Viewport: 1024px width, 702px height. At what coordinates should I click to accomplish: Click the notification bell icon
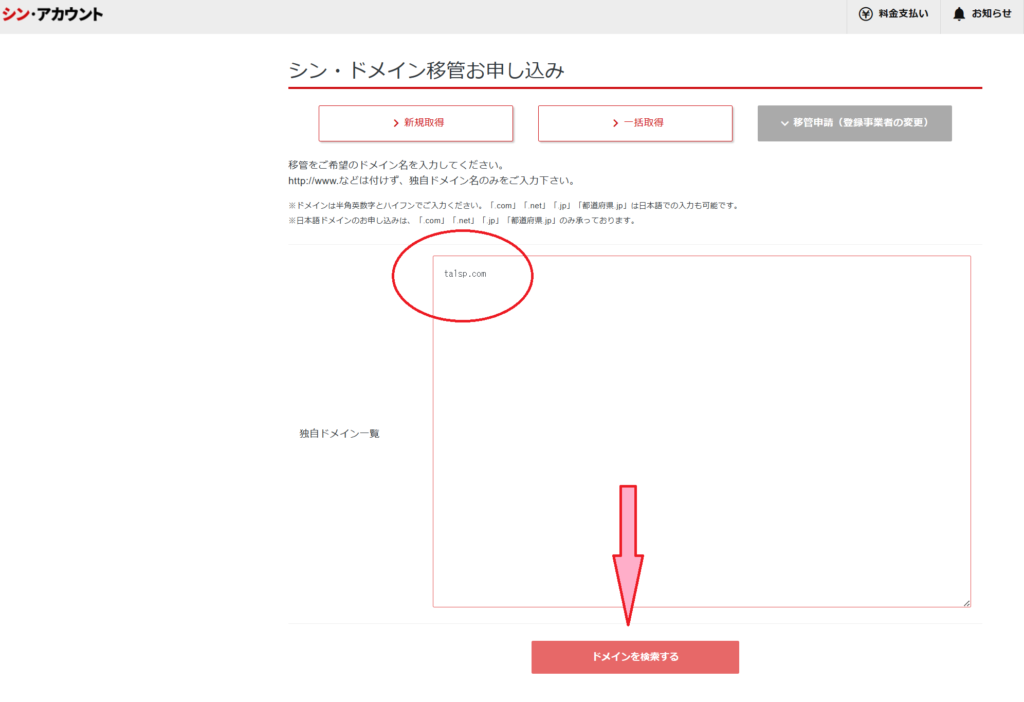point(959,14)
